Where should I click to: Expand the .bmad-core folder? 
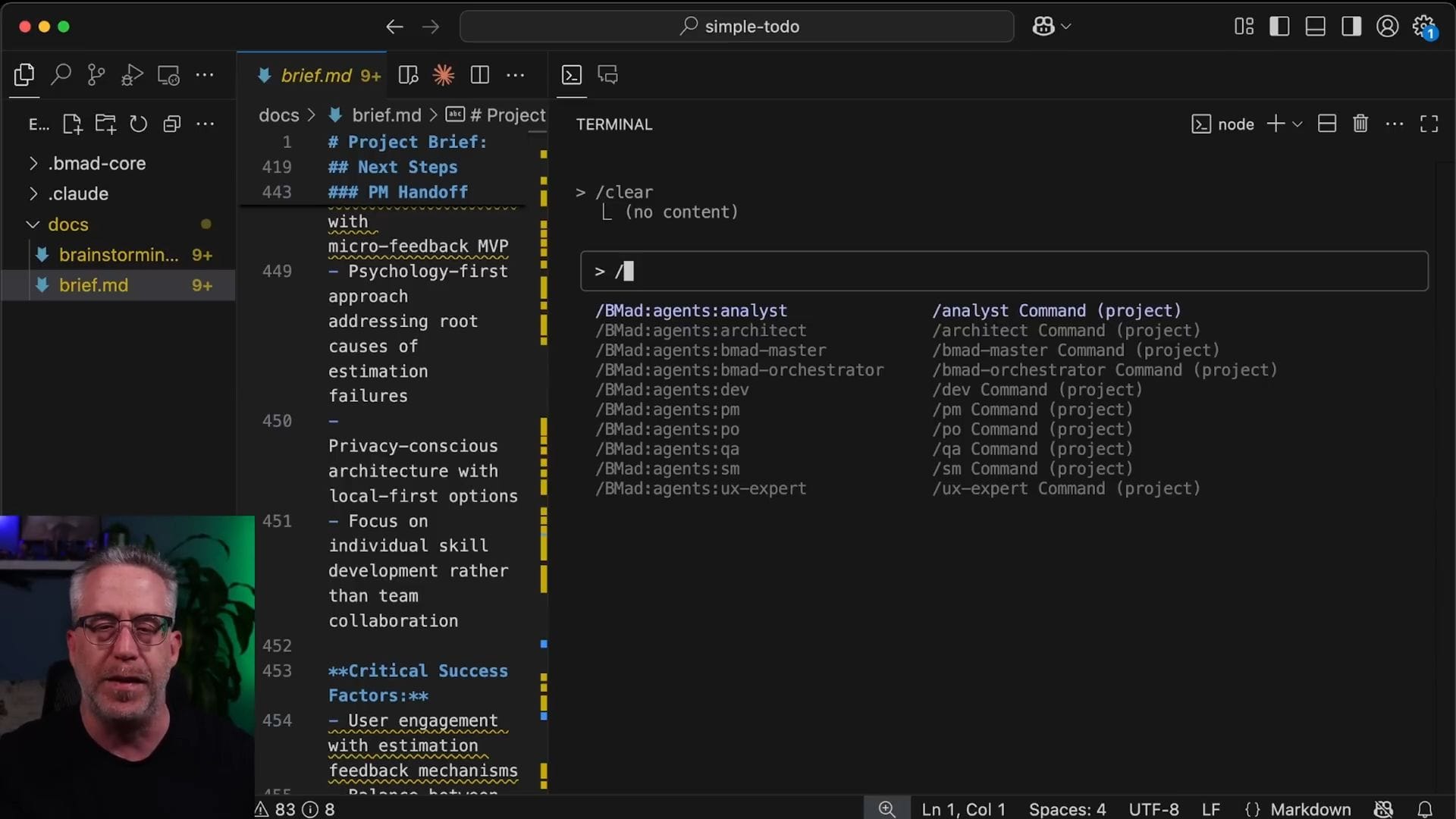click(96, 163)
